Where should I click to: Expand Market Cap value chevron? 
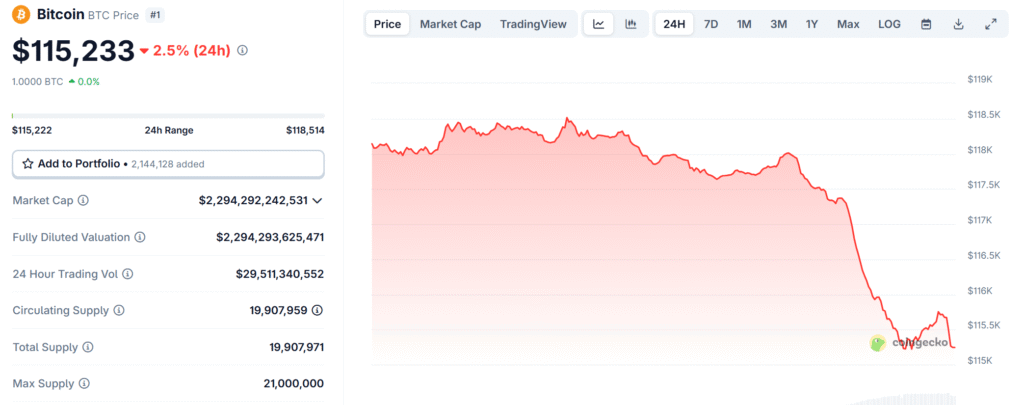tap(317, 201)
